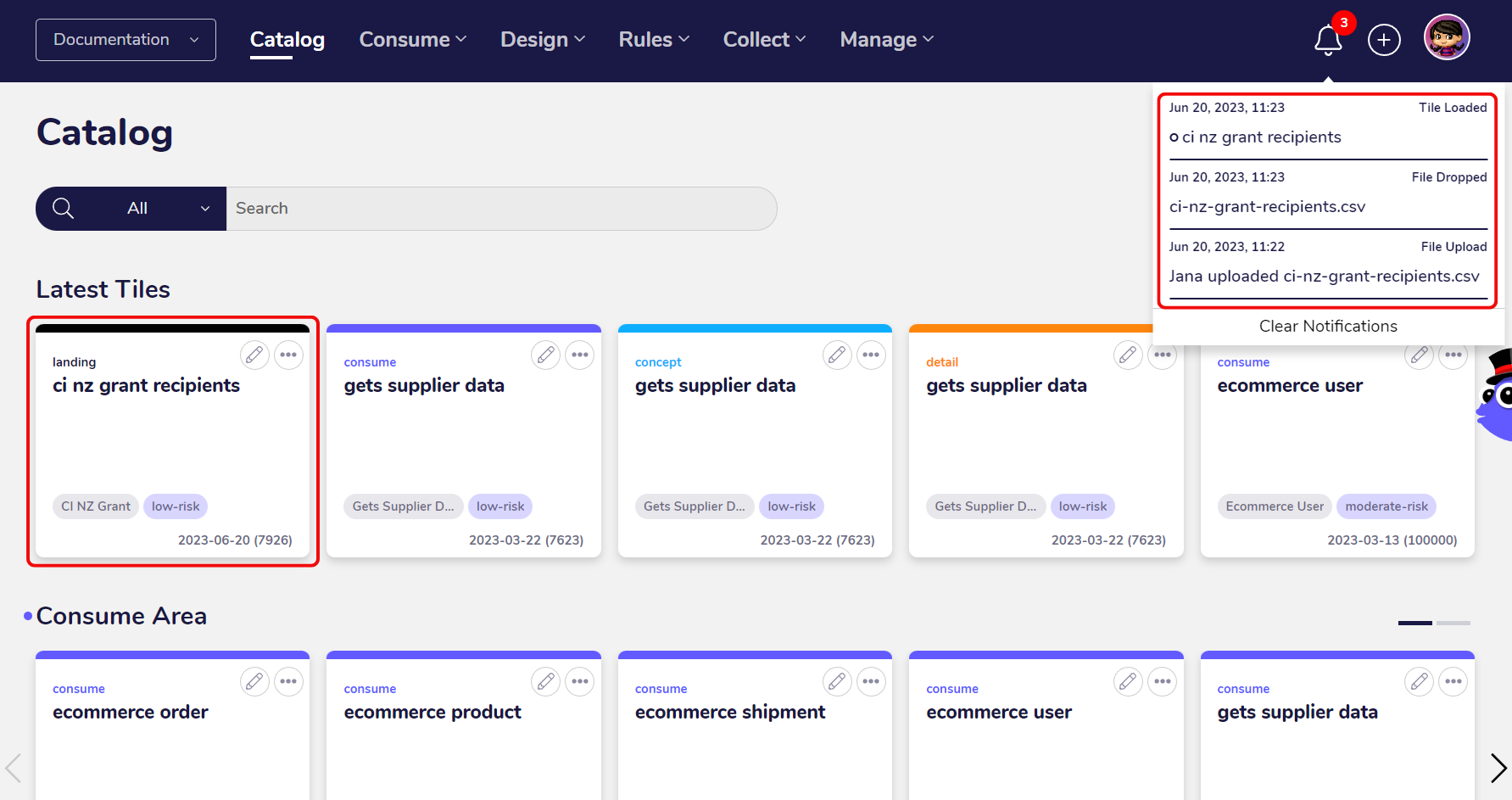
Task: Open more options on ci nz grant recipients tile
Action: pyautogui.click(x=288, y=355)
